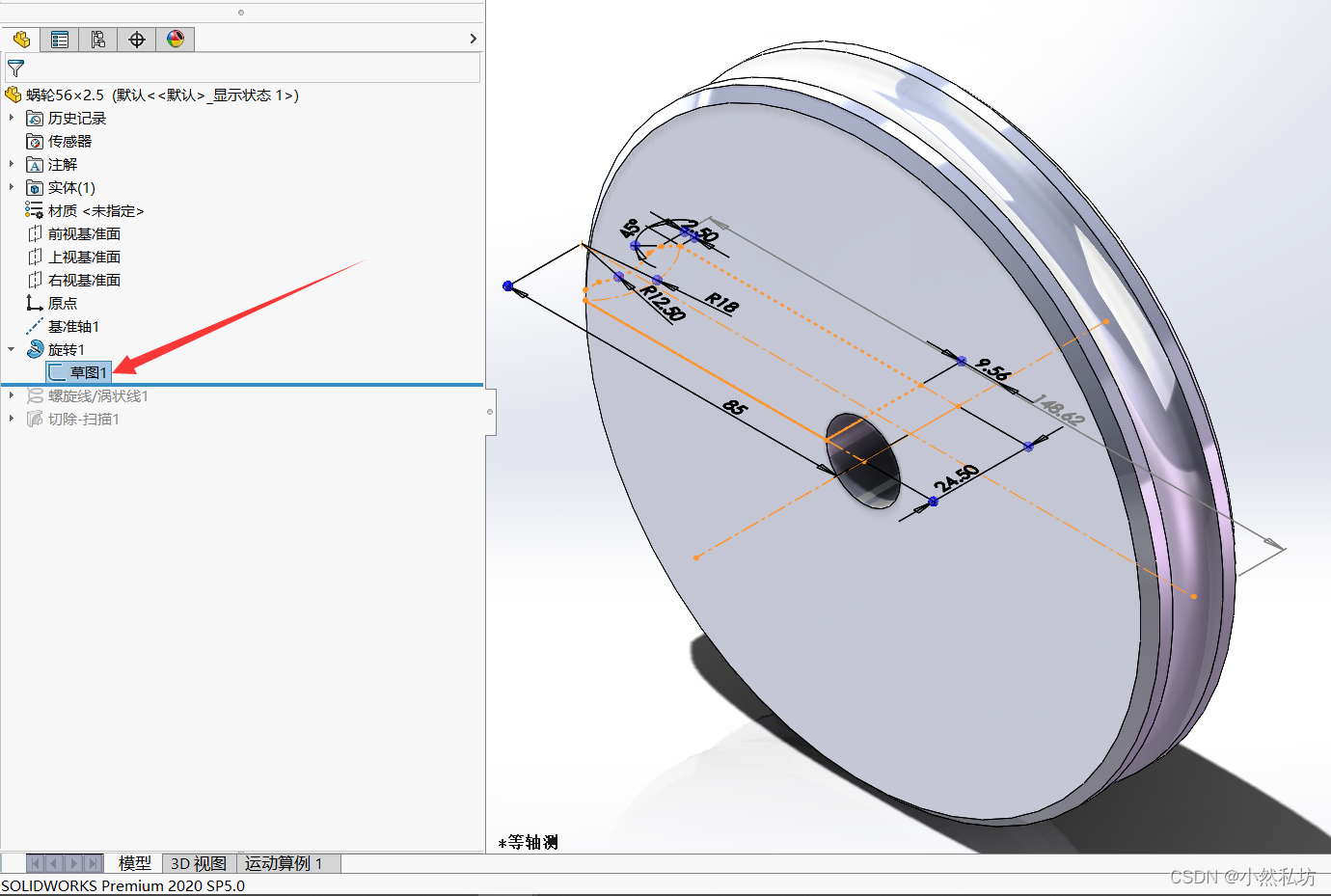The height and width of the screenshot is (896, 1331).
Task: Select the 148.62 driven dimension
Action: (1059, 410)
